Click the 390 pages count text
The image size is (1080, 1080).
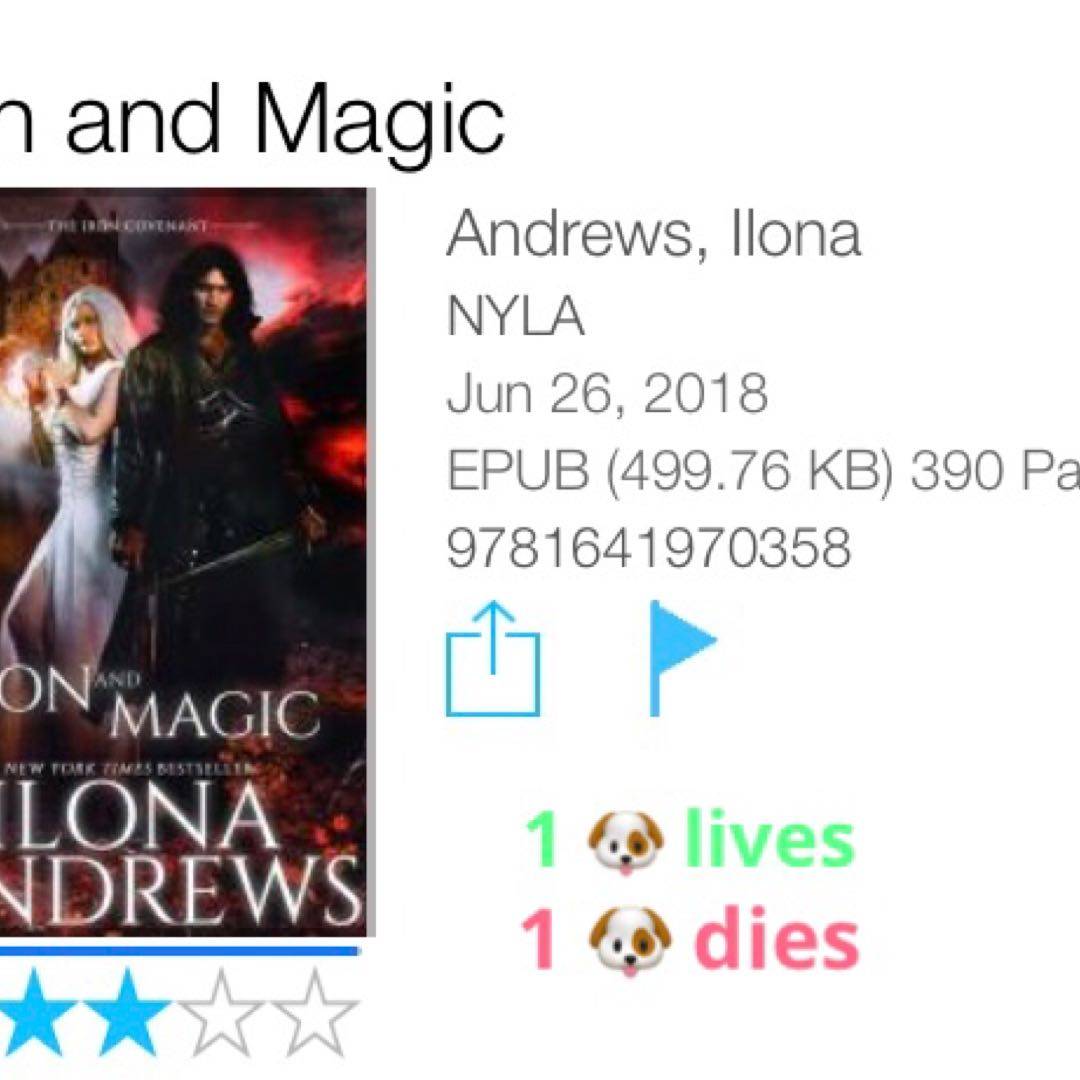[x=995, y=471]
